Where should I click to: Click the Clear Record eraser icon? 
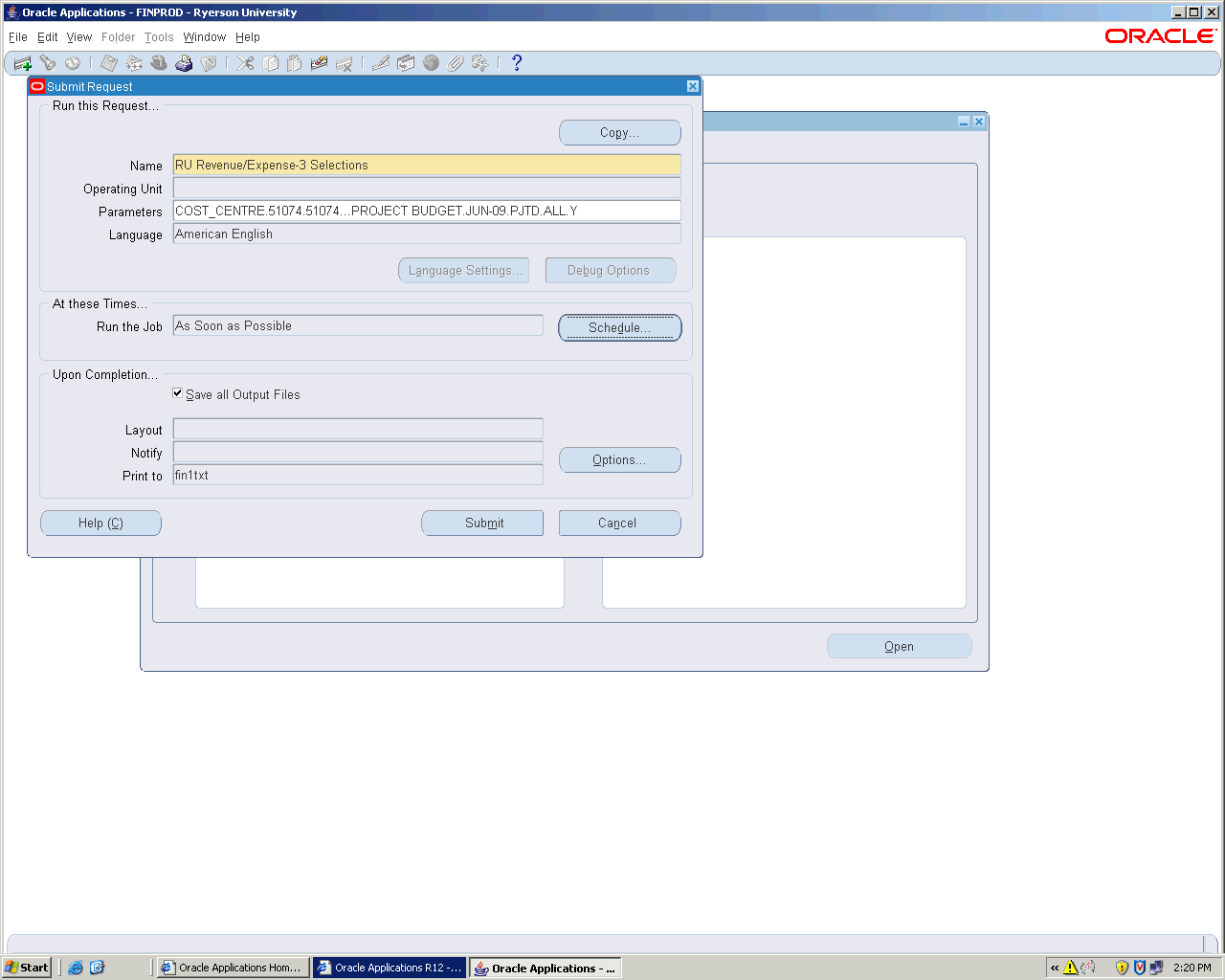320,63
